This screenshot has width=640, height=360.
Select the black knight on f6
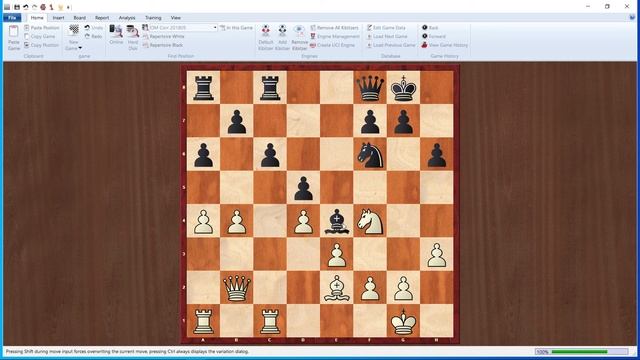click(x=370, y=155)
